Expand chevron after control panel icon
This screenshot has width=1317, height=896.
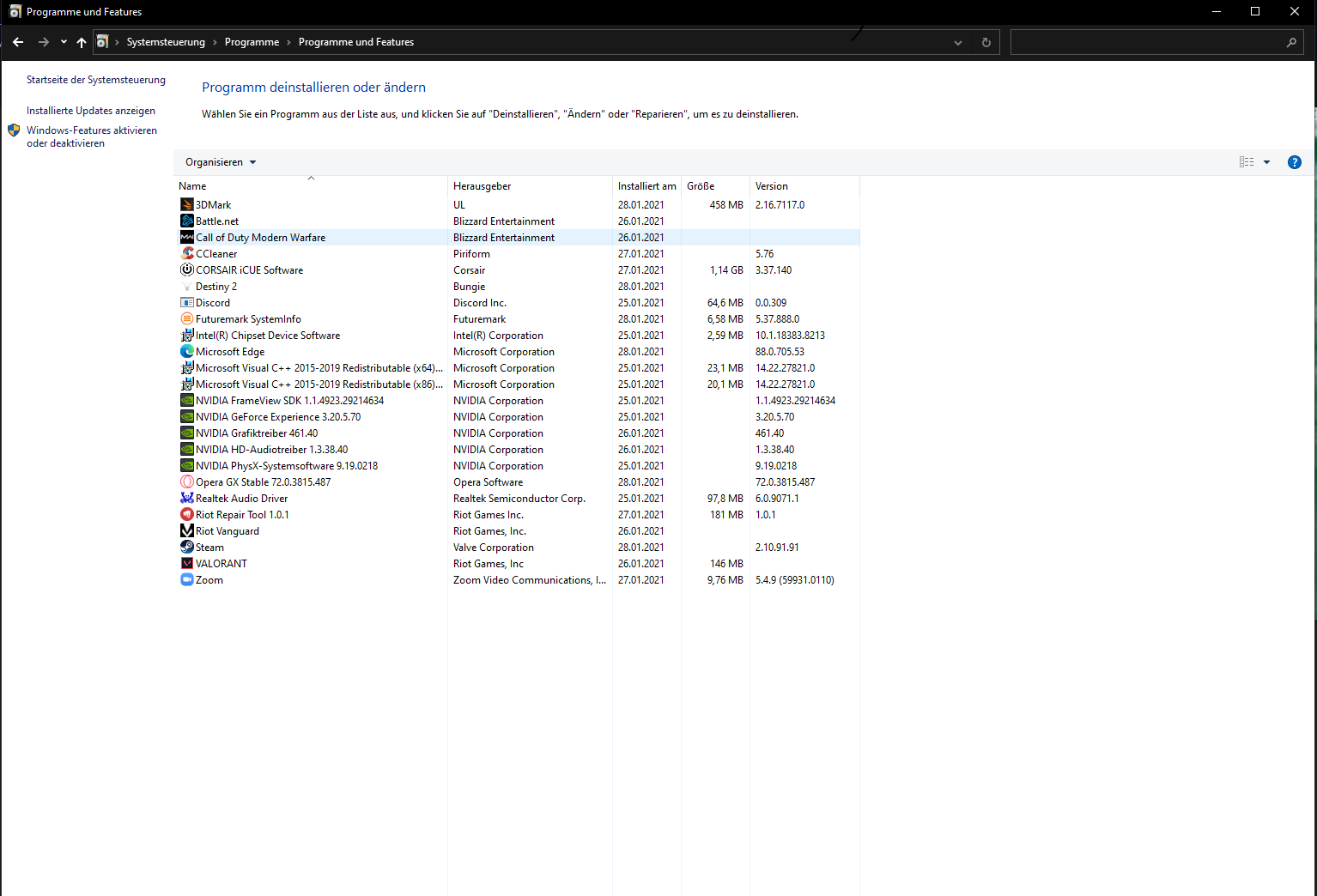117,42
